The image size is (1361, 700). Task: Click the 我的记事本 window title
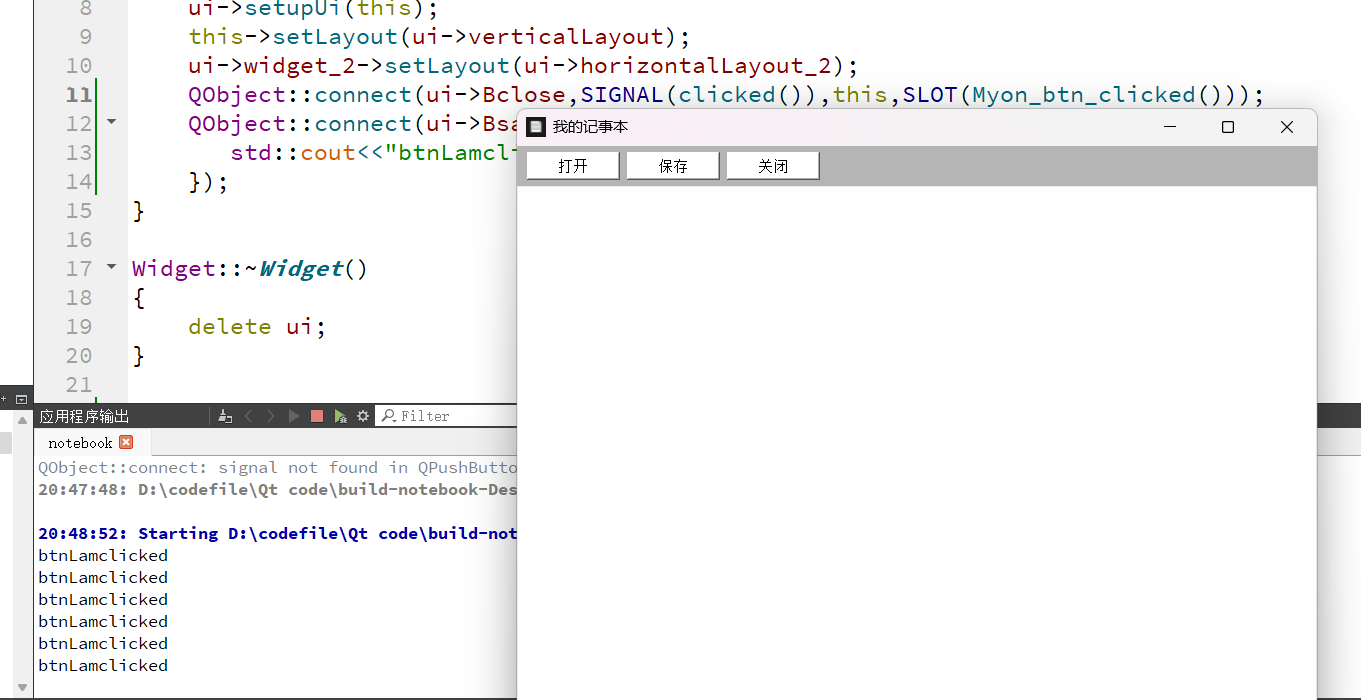click(x=590, y=127)
